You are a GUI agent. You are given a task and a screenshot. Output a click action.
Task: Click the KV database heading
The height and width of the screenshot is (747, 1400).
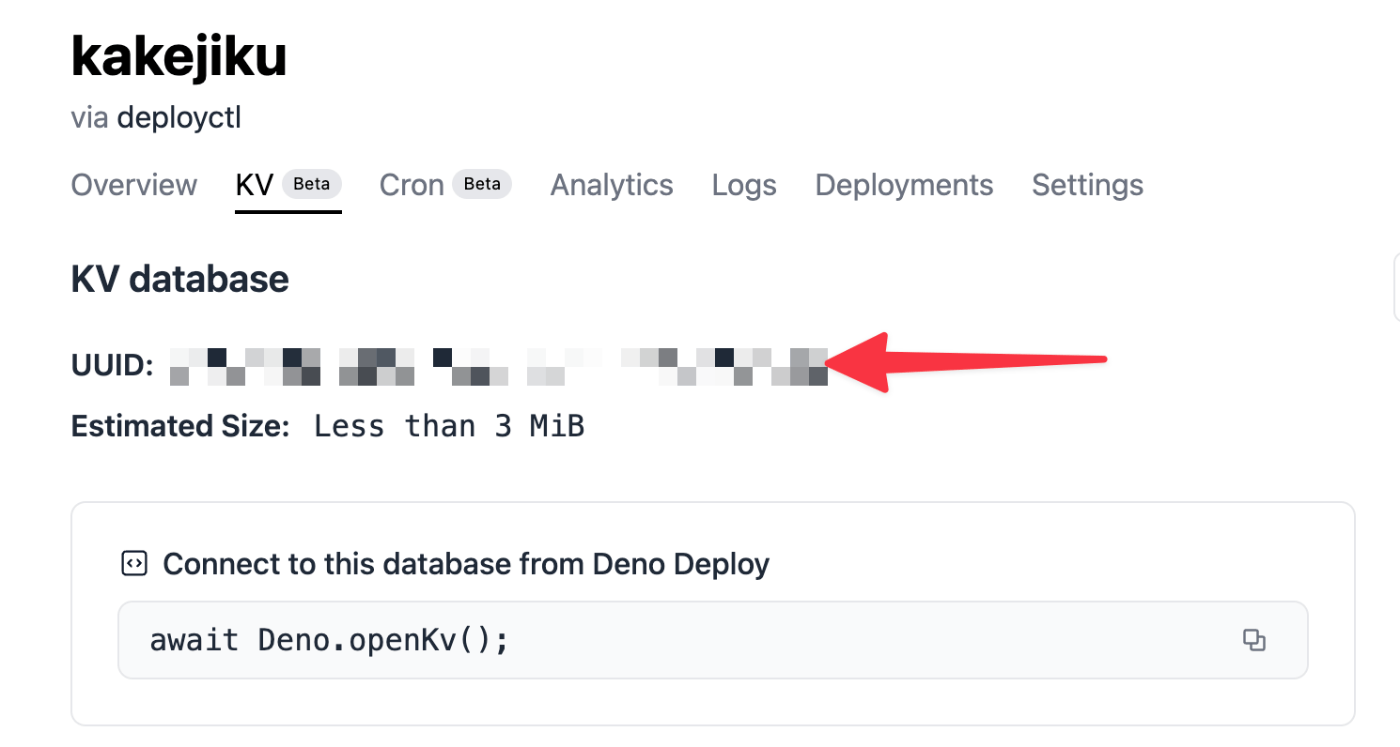click(x=180, y=279)
